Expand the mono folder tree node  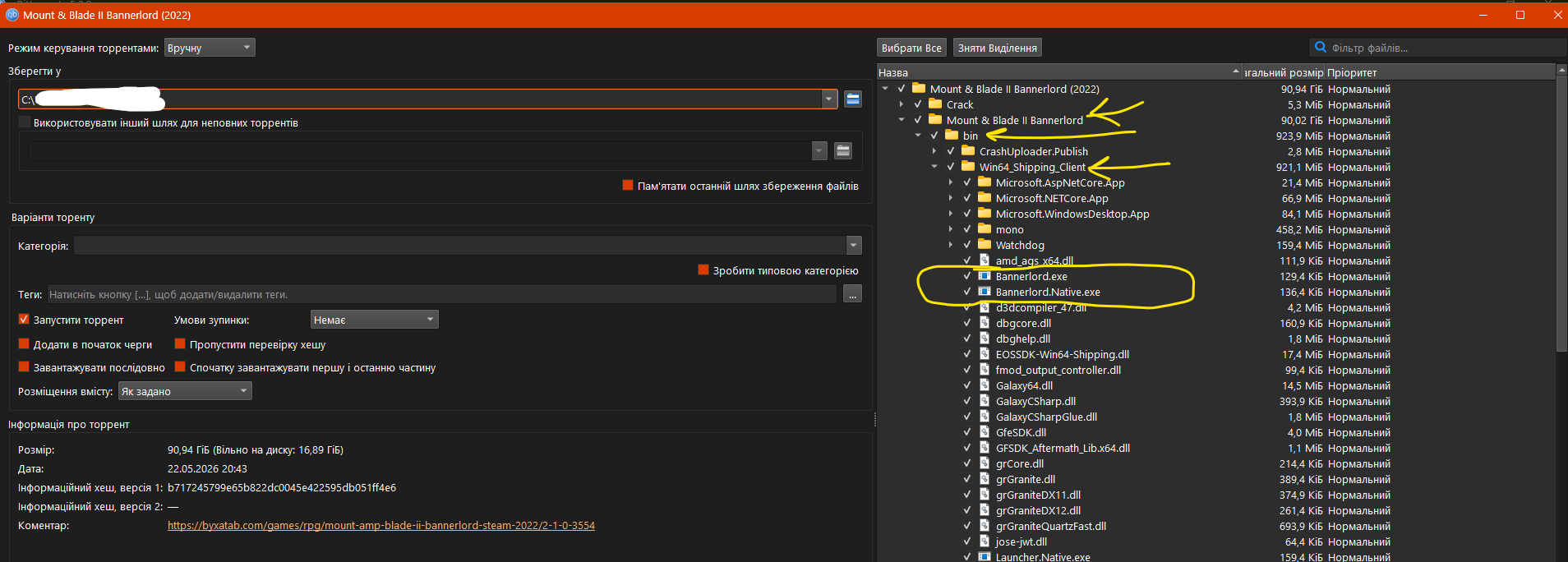pos(951,229)
